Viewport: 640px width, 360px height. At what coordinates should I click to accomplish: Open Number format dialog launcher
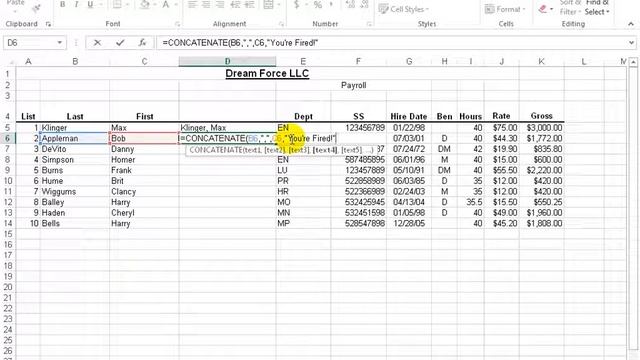369,24
